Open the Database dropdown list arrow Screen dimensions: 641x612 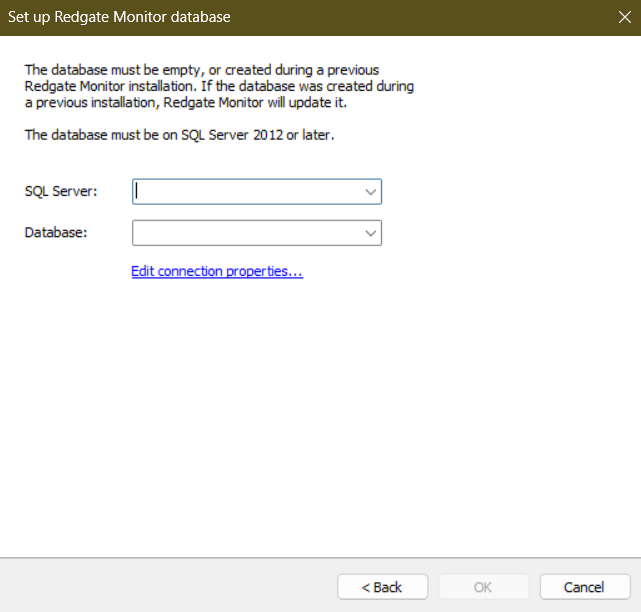[x=370, y=233]
